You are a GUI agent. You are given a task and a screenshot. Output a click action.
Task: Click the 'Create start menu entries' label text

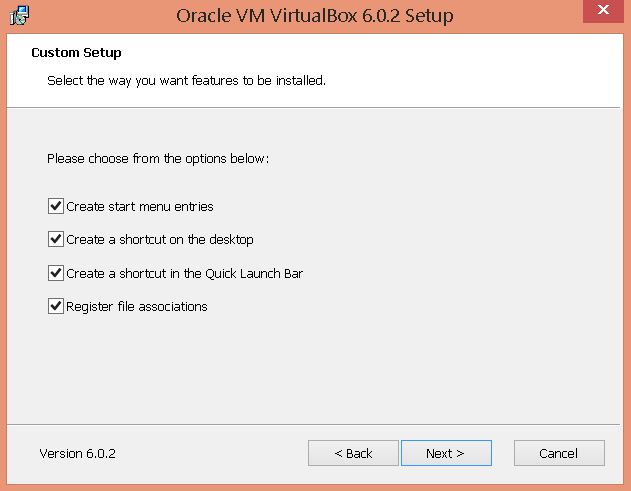point(140,207)
